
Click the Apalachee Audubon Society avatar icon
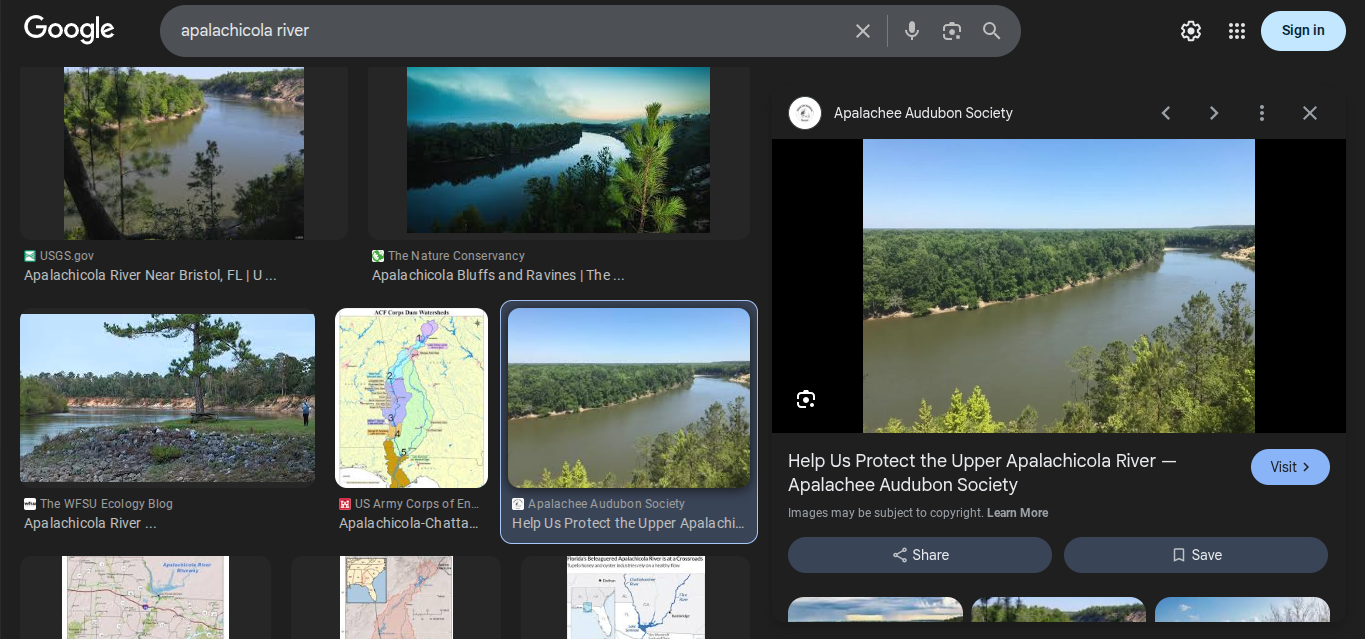(805, 113)
